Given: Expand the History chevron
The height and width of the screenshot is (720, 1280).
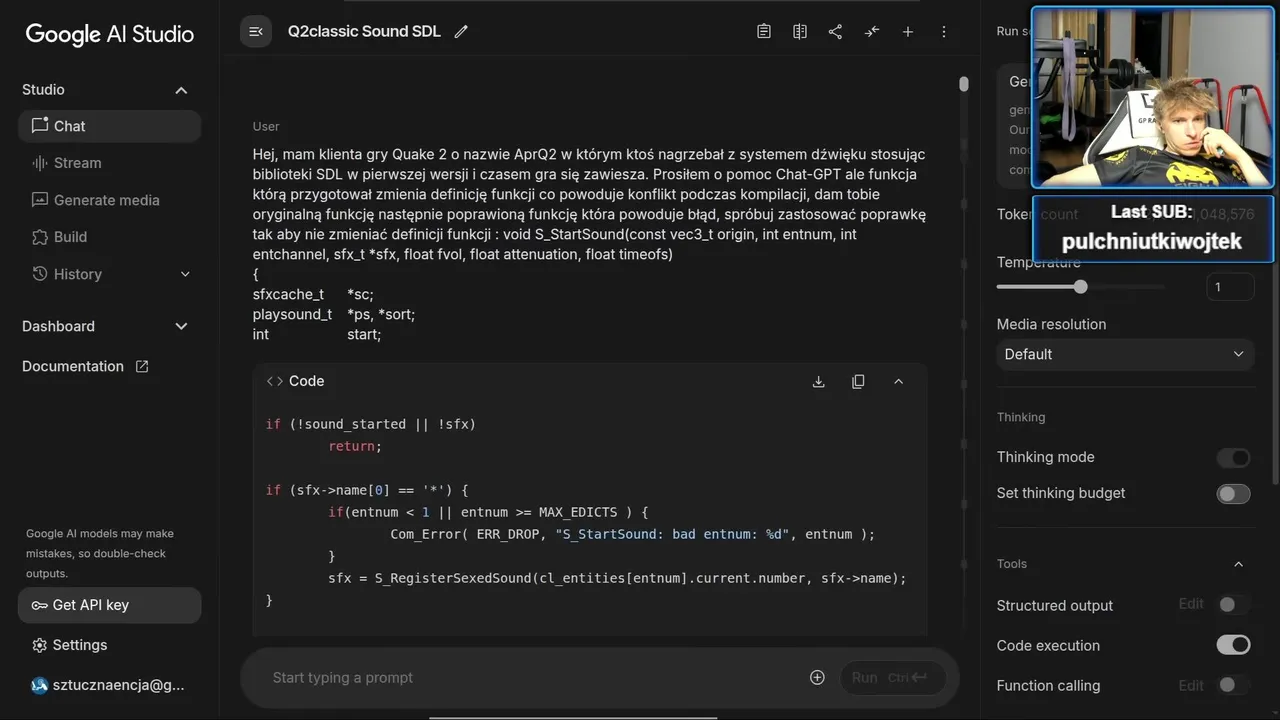Looking at the screenshot, I should (185, 274).
